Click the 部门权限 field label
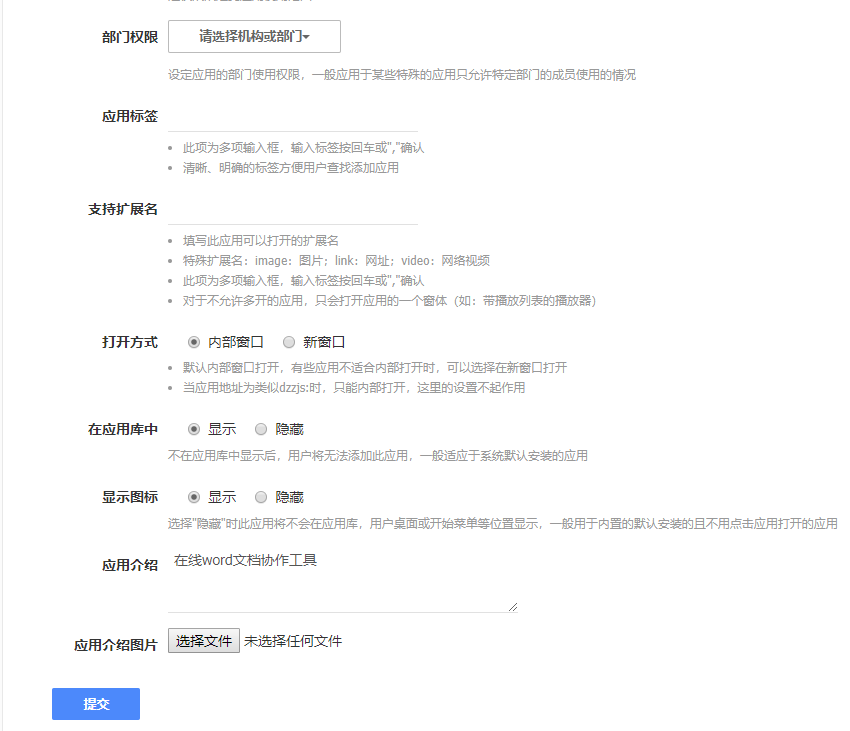 tap(129, 37)
